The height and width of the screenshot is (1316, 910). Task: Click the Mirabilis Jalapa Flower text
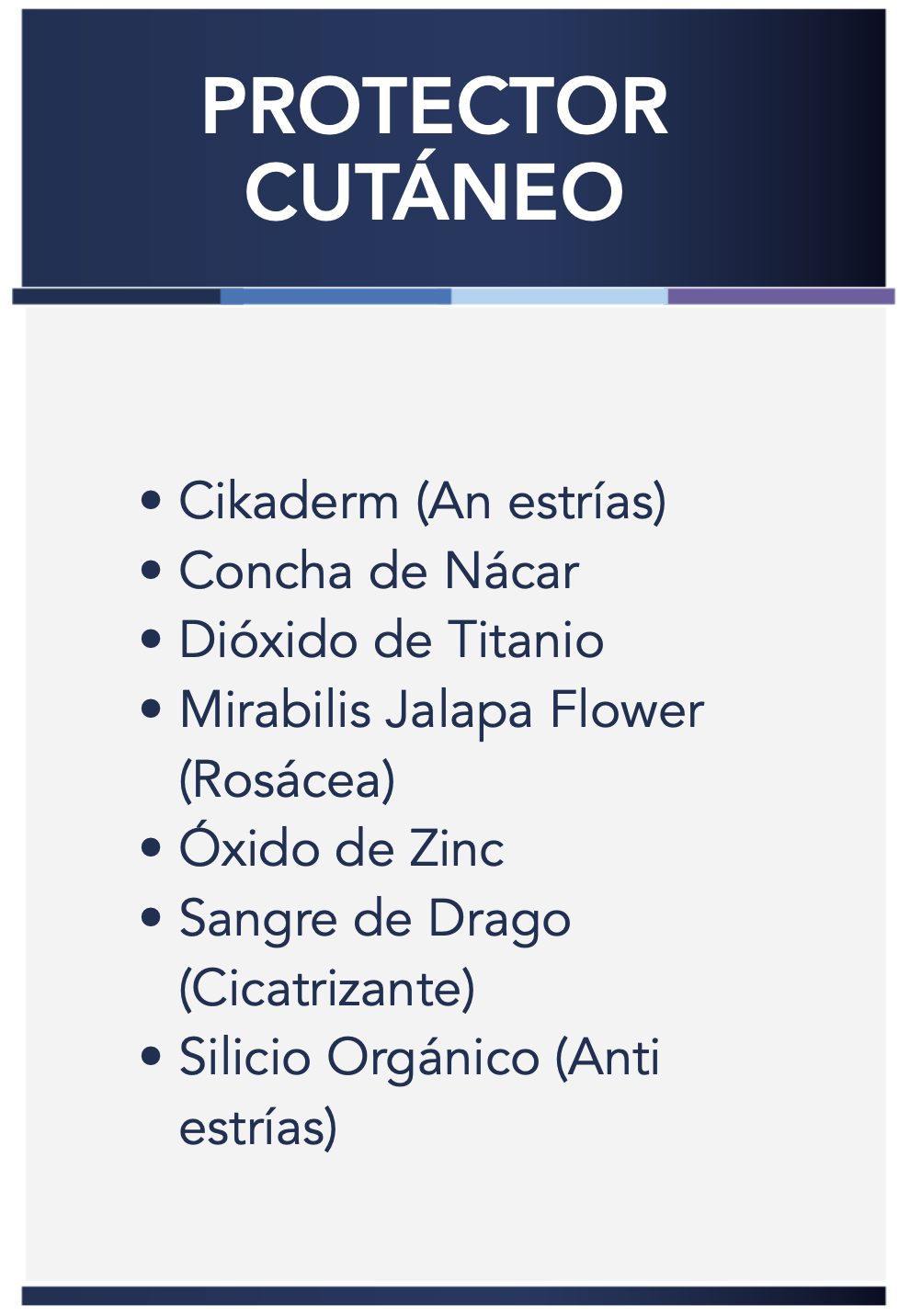(x=441, y=710)
